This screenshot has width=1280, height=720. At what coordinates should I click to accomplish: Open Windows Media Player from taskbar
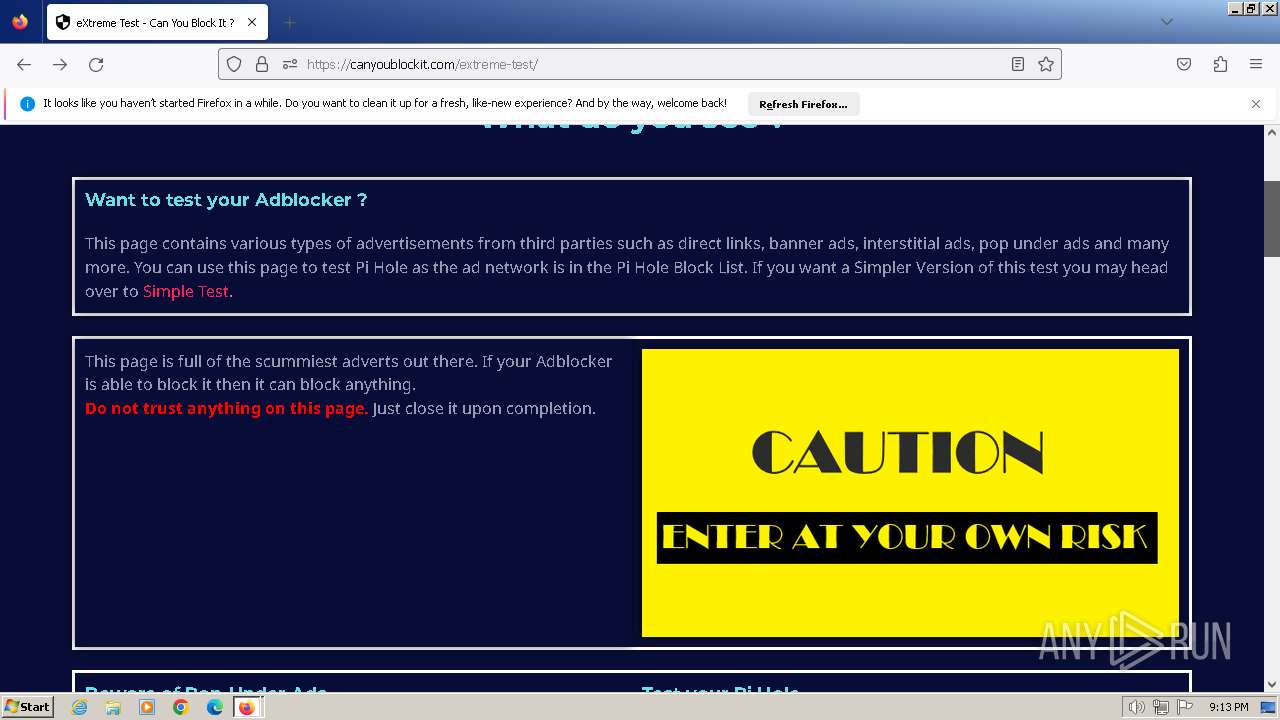147,707
